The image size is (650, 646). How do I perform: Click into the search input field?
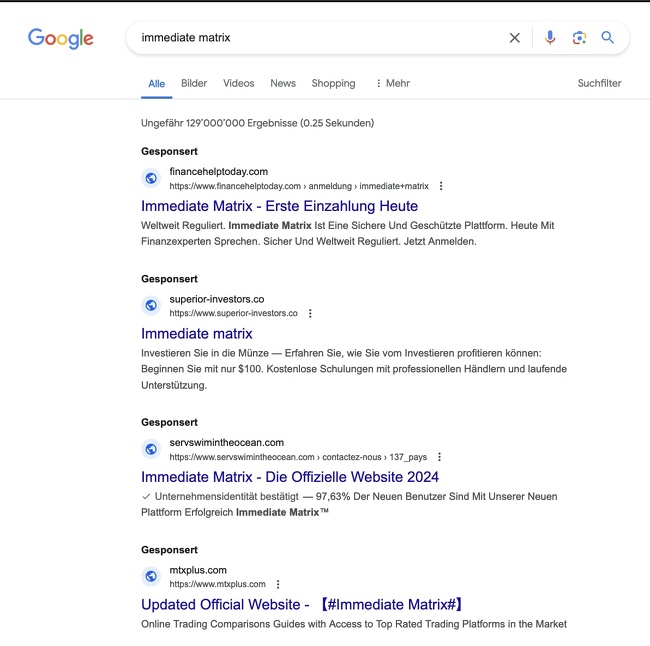(320, 38)
